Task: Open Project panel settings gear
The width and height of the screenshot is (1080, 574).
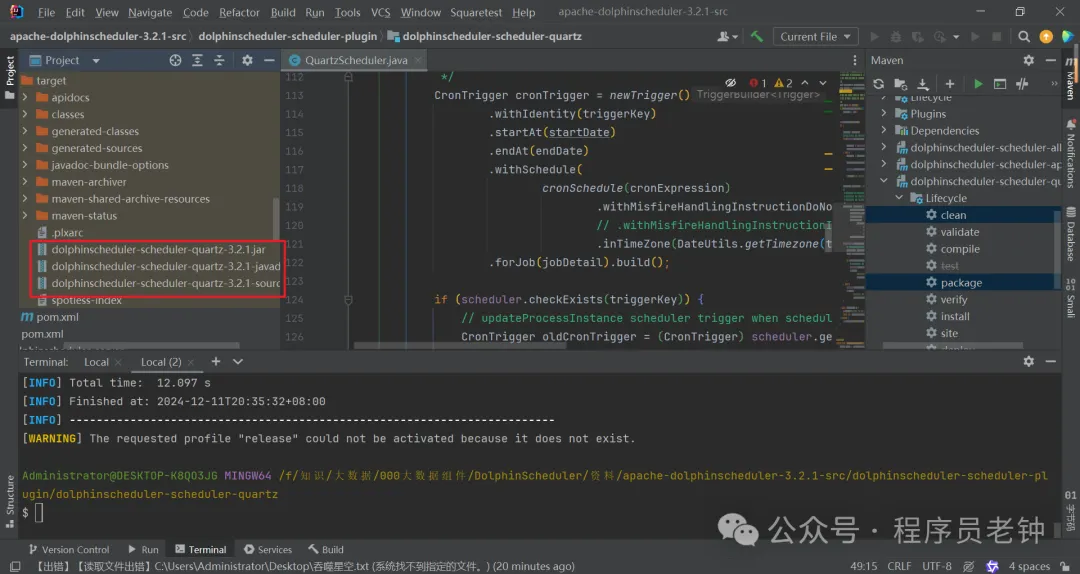Action: [247, 61]
